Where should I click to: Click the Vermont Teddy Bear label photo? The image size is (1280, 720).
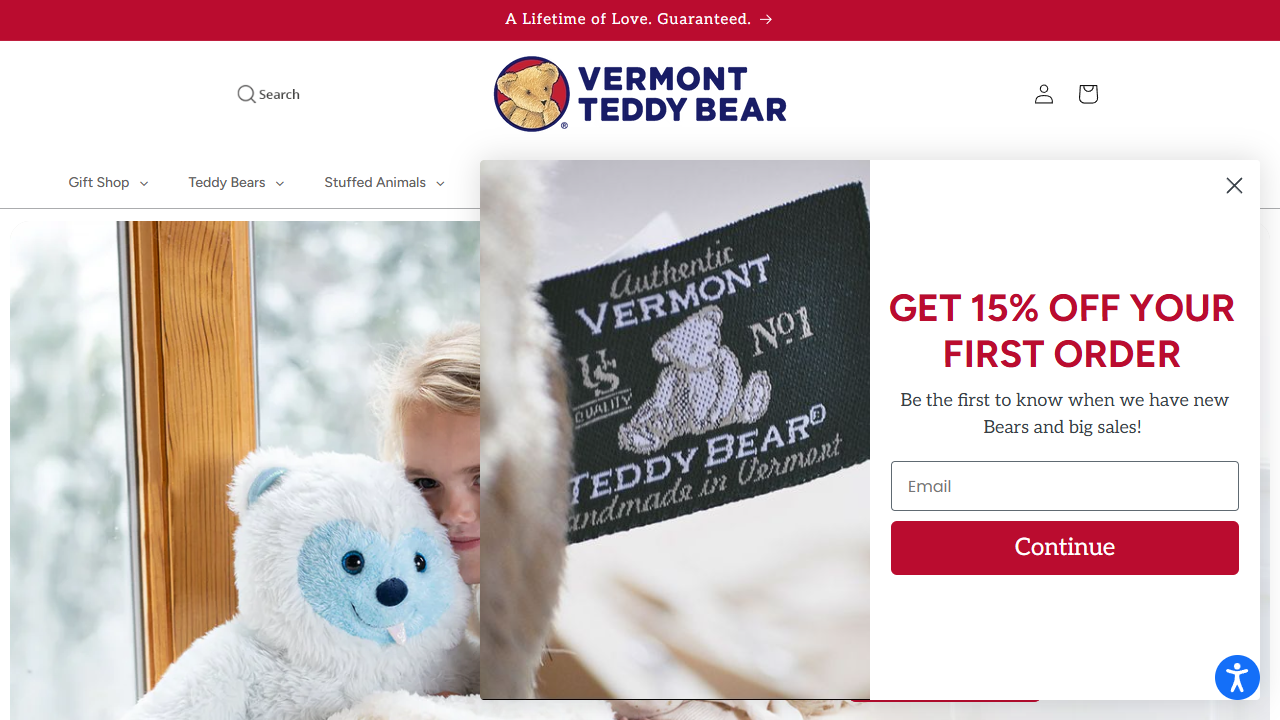[675, 430]
